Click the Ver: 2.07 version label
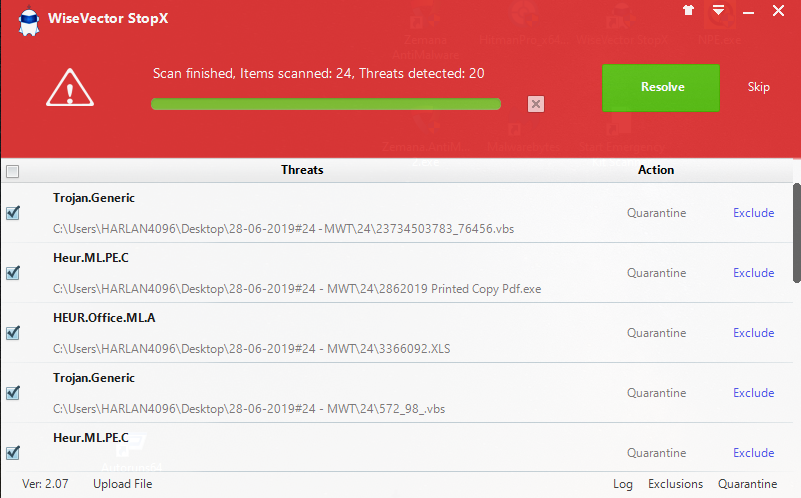Image resolution: width=801 pixels, height=498 pixels. [45, 484]
